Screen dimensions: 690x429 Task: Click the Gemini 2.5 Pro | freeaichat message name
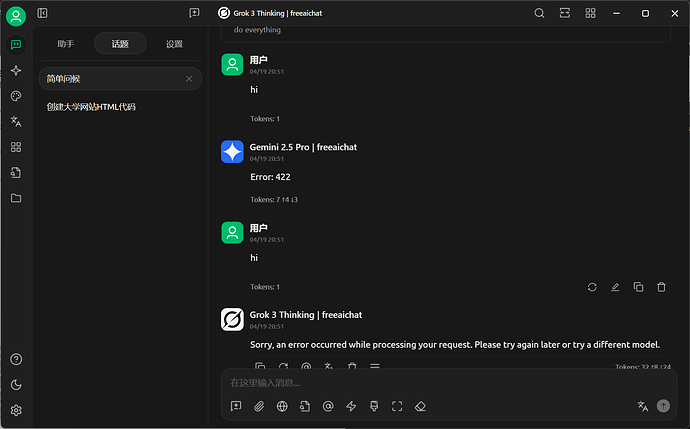click(303, 147)
